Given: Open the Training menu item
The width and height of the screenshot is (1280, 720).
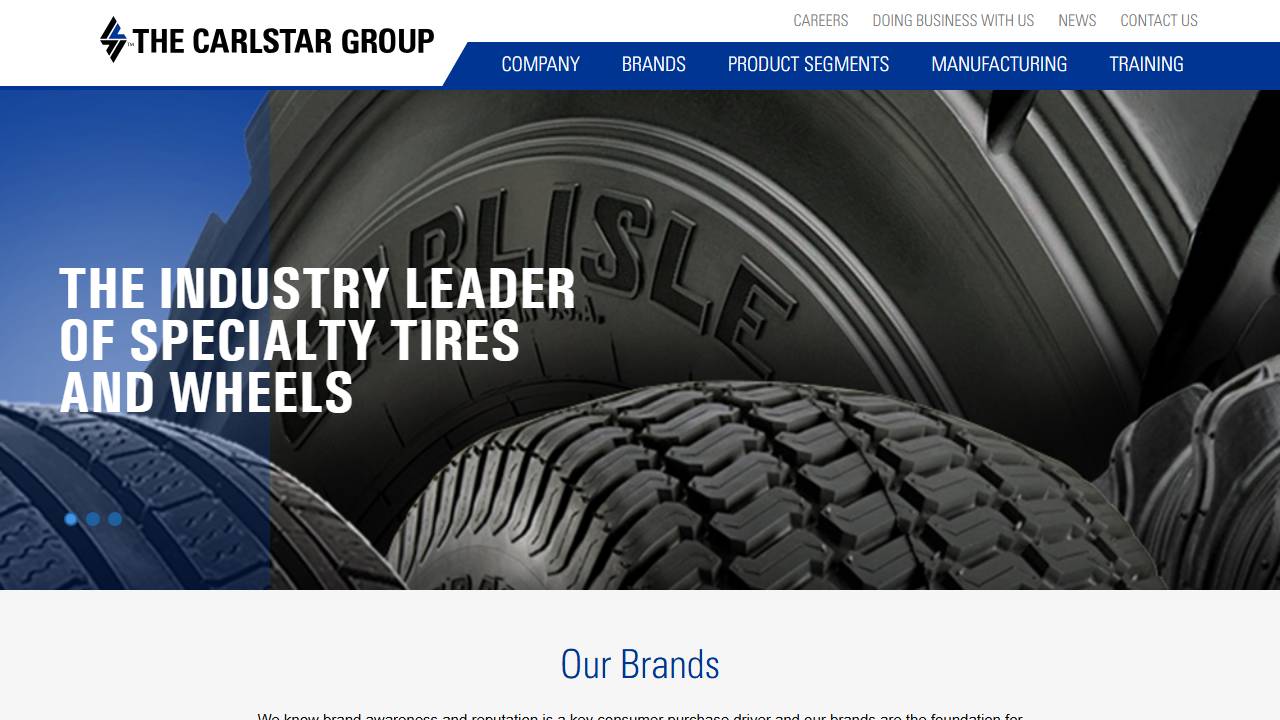Looking at the screenshot, I should click(x=1146, y=64).
